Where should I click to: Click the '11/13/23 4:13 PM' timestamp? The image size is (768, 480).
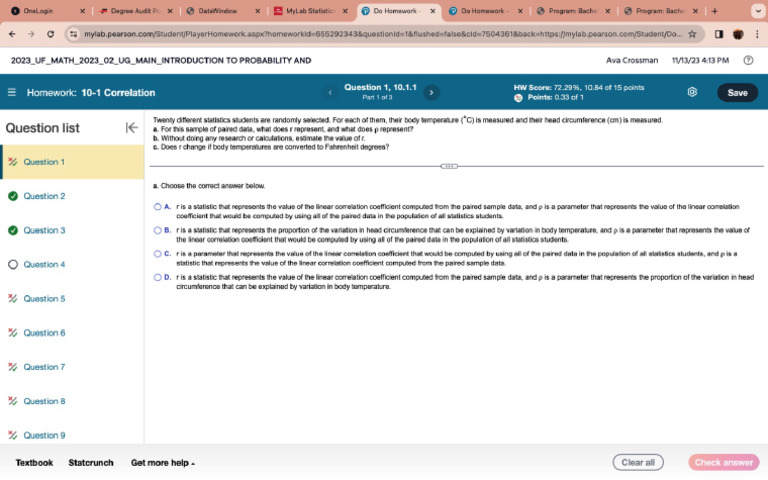700,60
